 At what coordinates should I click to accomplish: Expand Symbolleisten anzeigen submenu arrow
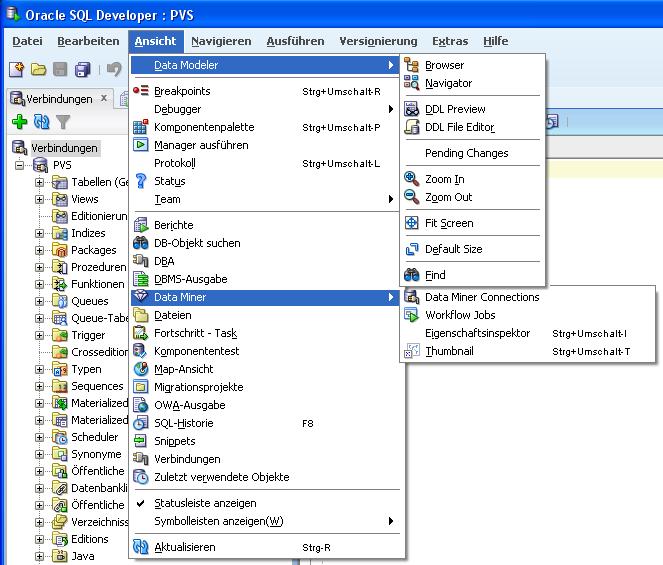tap(391, 521)
